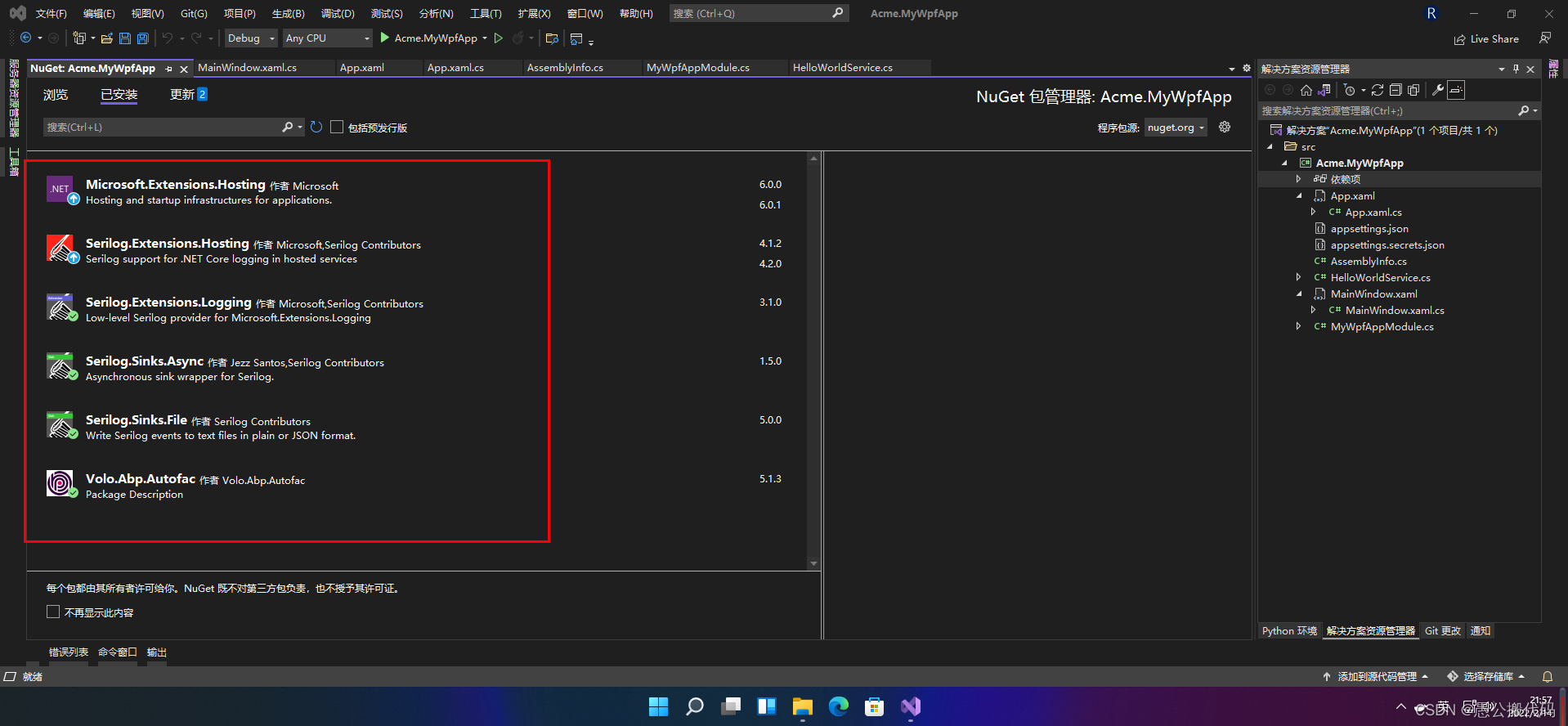Open taskbar search magnifier

click(695, 706)
